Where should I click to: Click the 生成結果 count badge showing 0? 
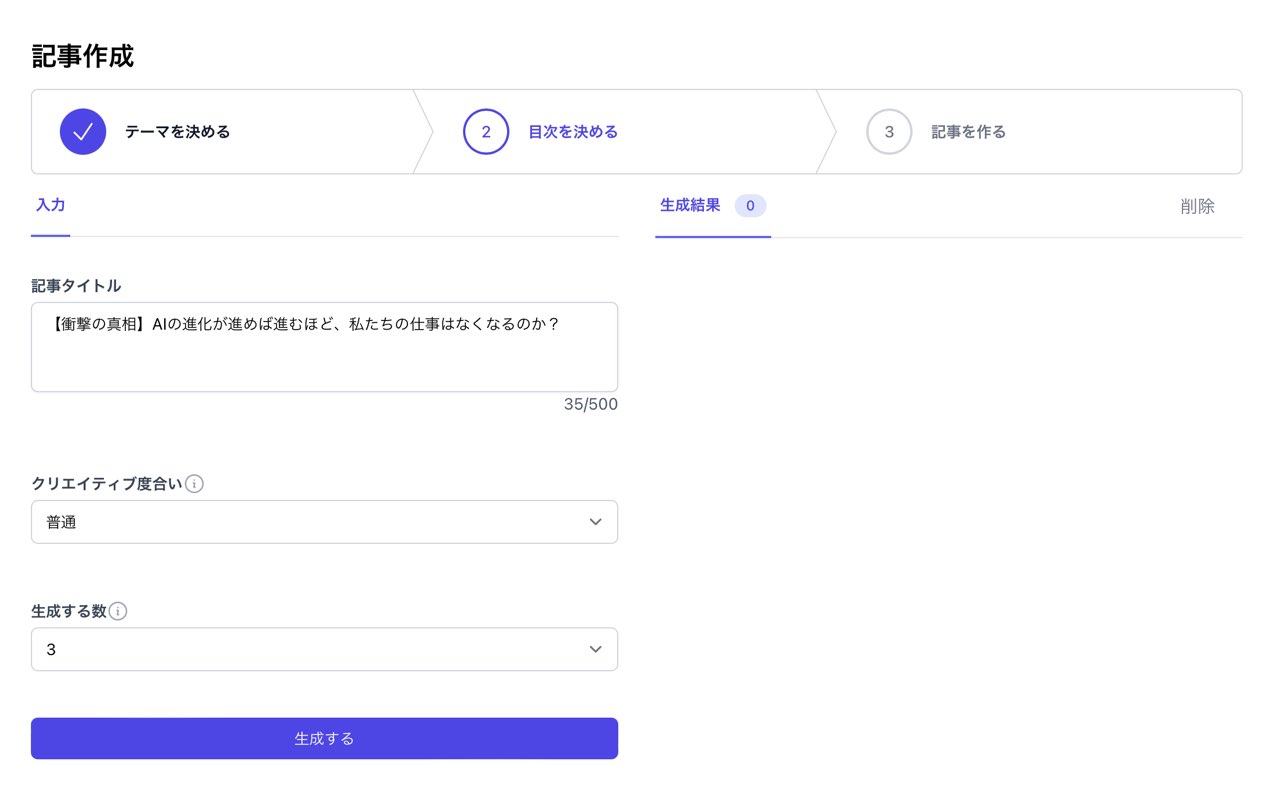pos(750,205)
